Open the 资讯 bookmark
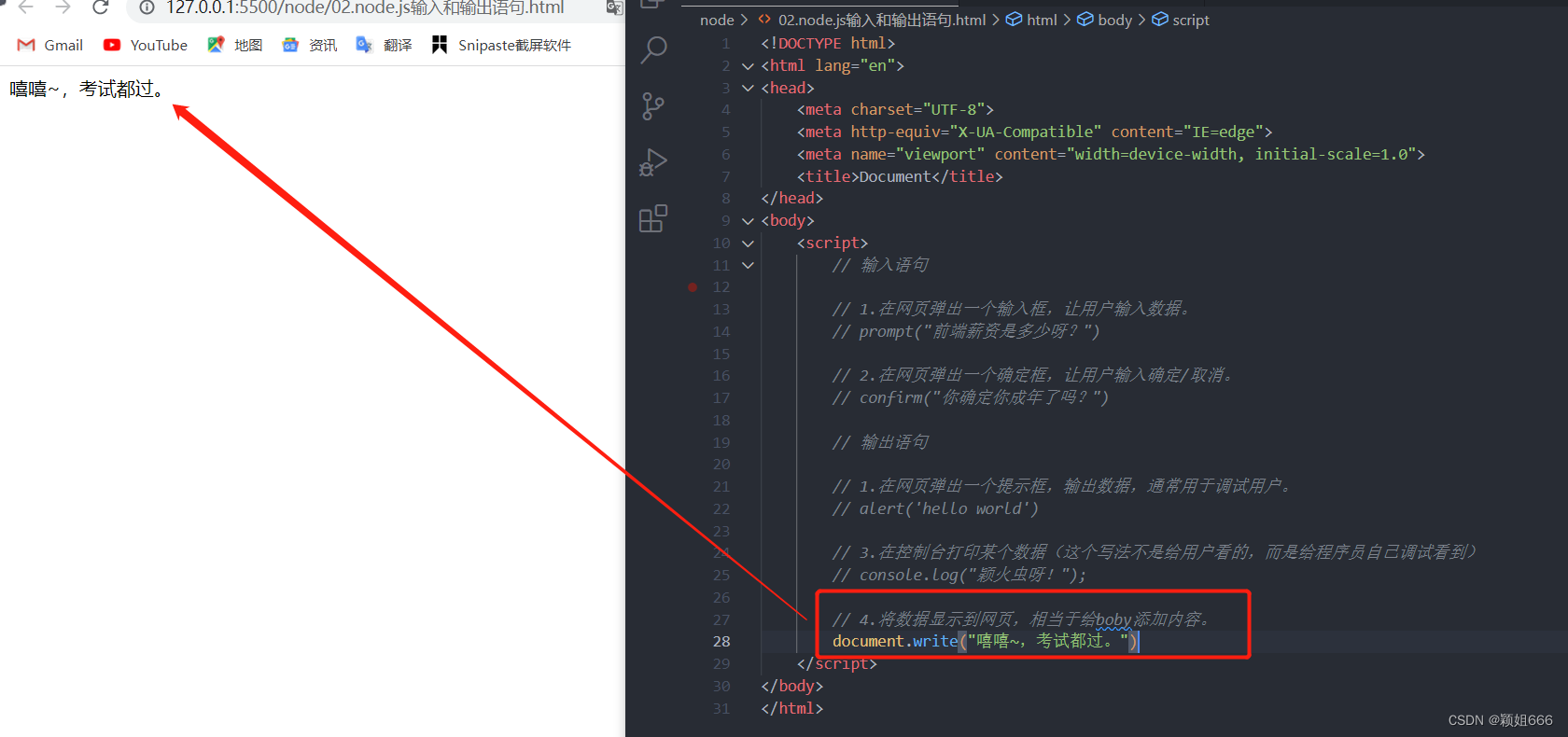The width and height of the screenshot is (1568, 737). [x=310, y=45]
